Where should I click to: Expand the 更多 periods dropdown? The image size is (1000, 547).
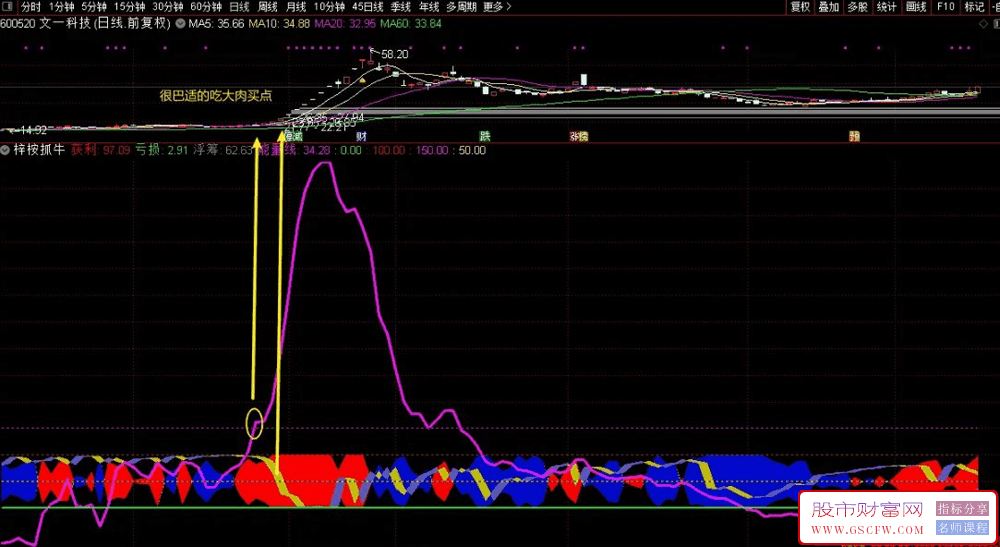(x=496, y=6)
